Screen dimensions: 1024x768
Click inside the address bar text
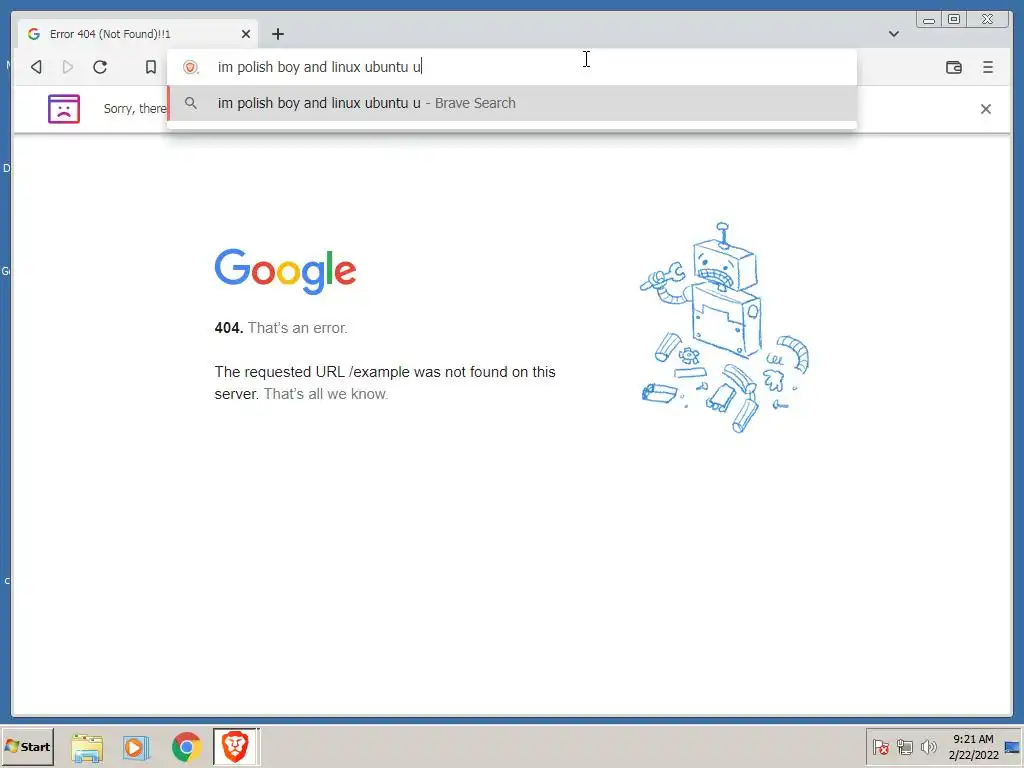[x=320, y=67]
